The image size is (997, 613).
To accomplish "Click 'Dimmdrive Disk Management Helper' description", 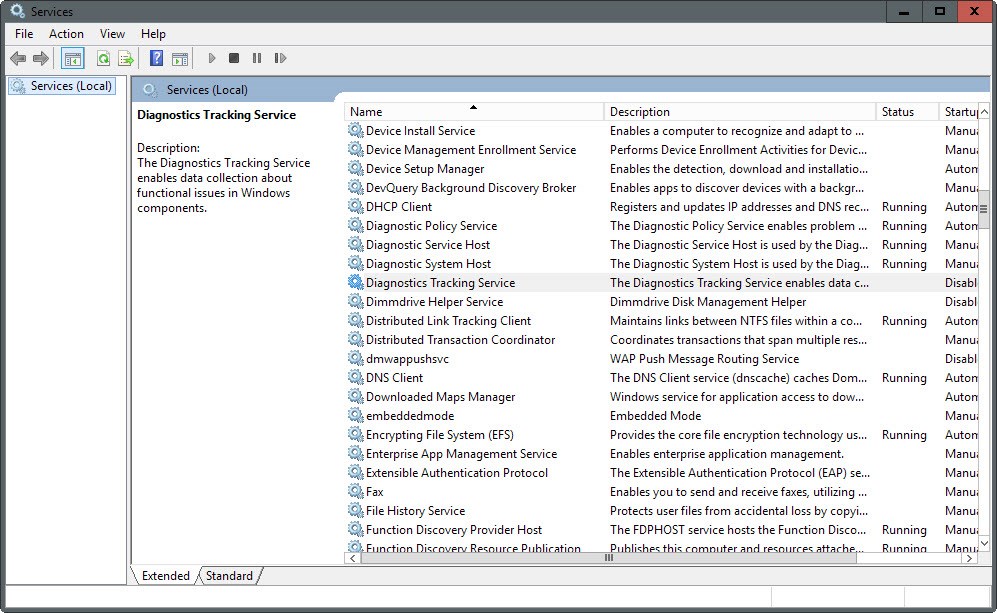I will (x=708, y=302).
